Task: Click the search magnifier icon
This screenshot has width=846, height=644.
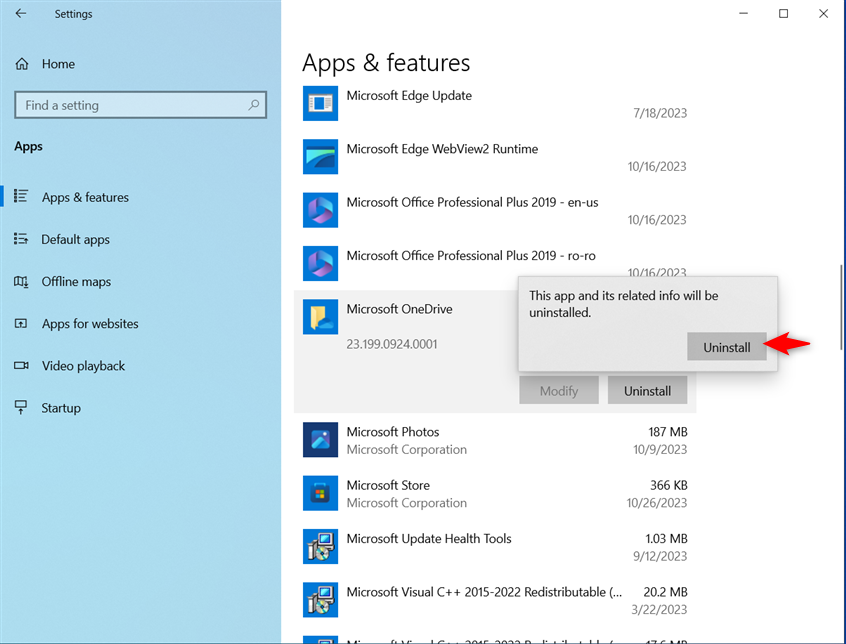Action: click(254, 105)
